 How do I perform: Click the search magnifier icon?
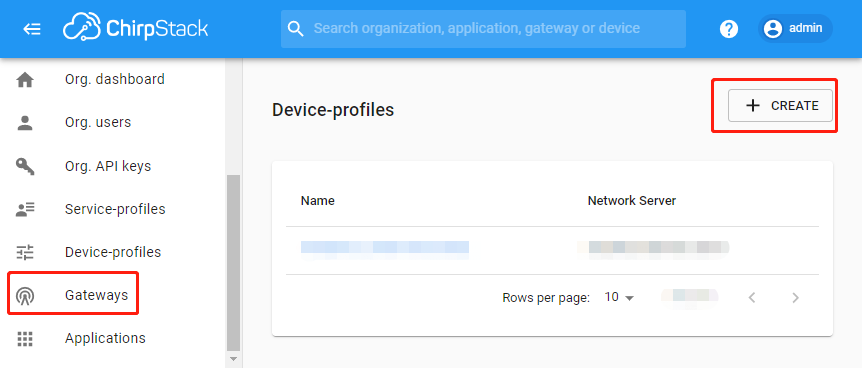[x=296, y=29]
